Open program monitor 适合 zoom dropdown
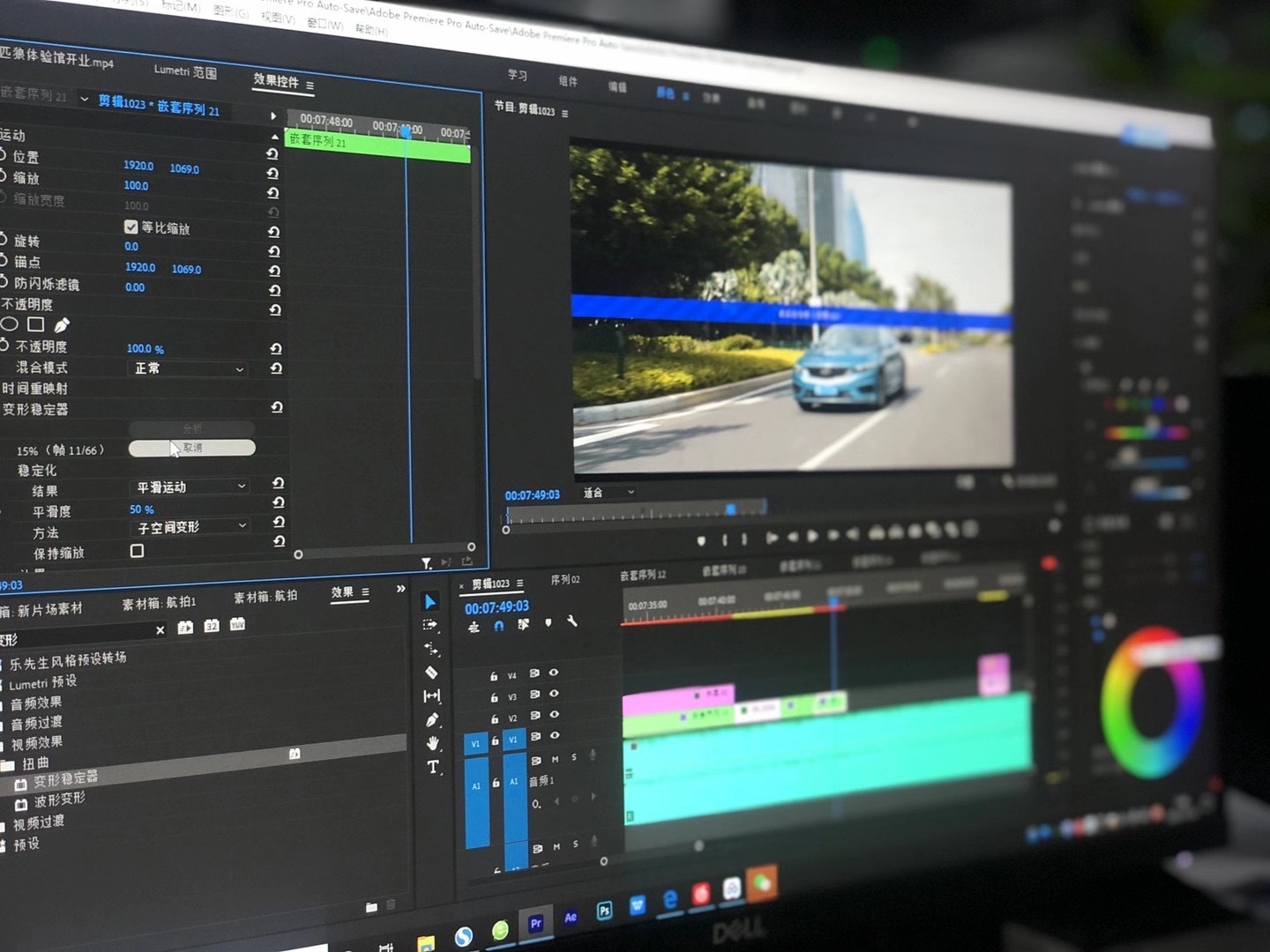1270x952 pixels. [609, 493]
